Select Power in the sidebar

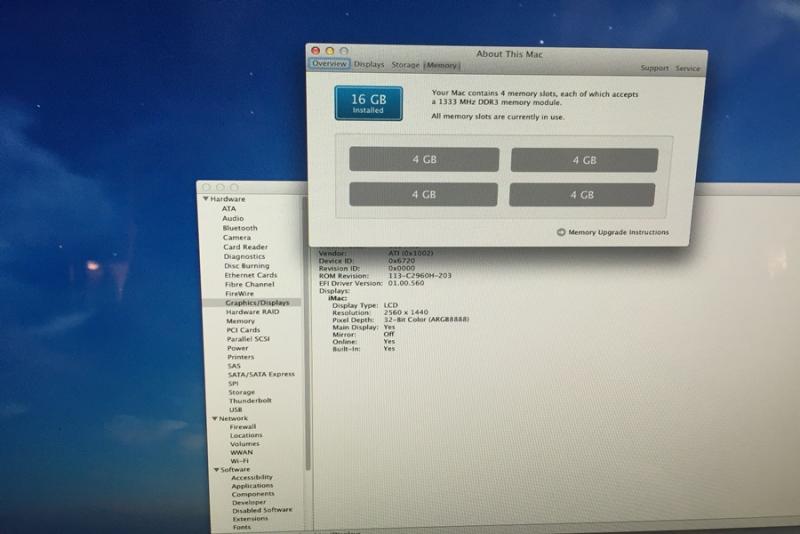pos(238,348)
